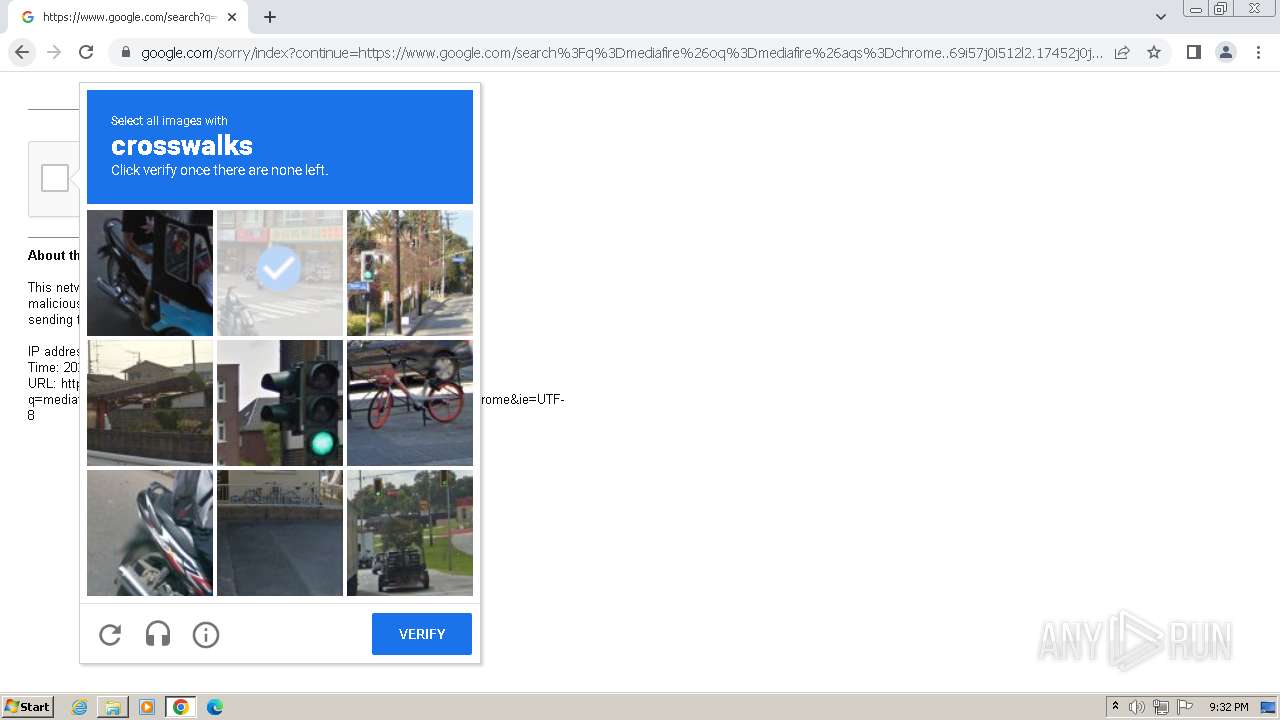Screen dimensions: 1280x720
Task: Open the Chrome three-dot menu
Action: pos(1258,52)
